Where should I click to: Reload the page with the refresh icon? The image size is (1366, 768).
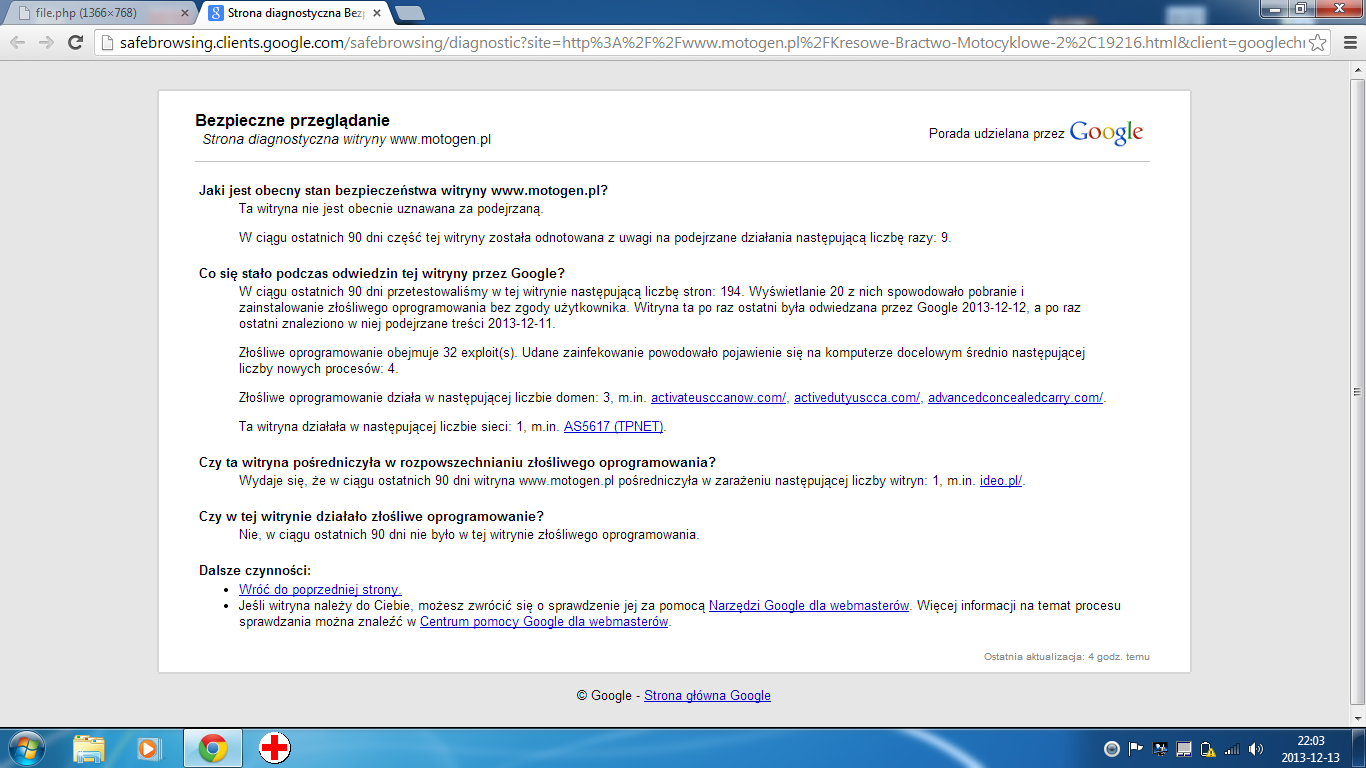[x=75, y=42]
